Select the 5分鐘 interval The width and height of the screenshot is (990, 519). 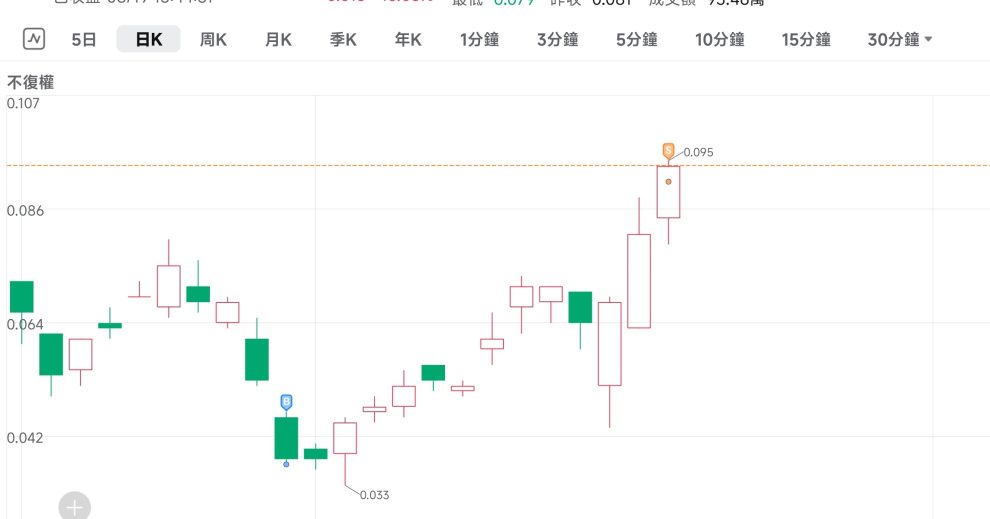point(636,40)
